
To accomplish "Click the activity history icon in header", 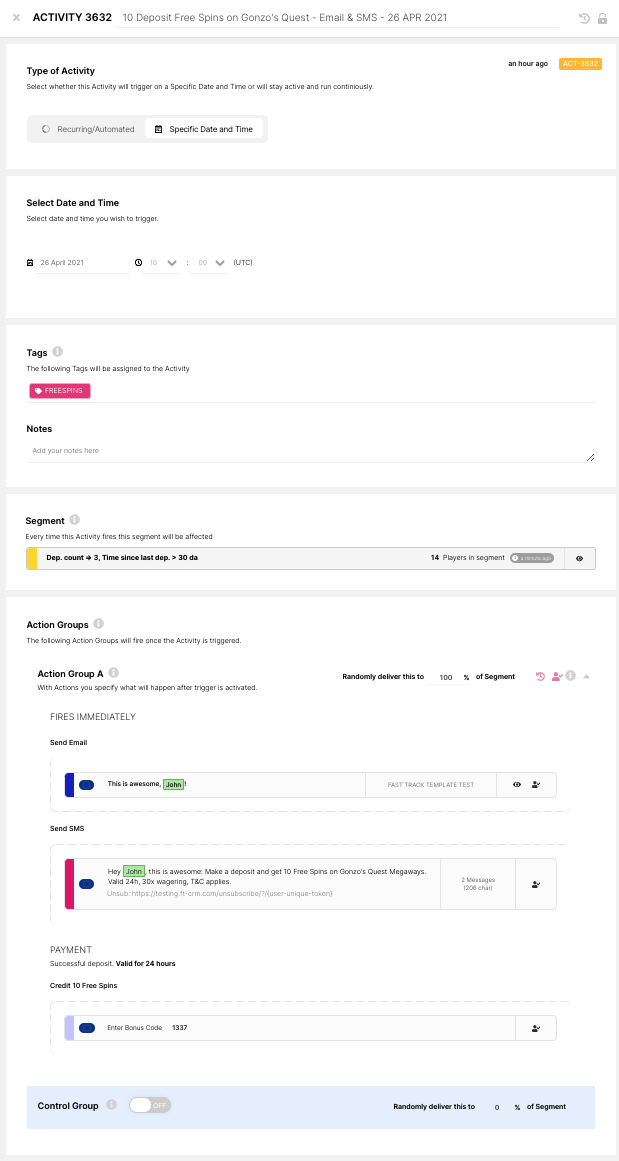I will click(x=584, y=18).
